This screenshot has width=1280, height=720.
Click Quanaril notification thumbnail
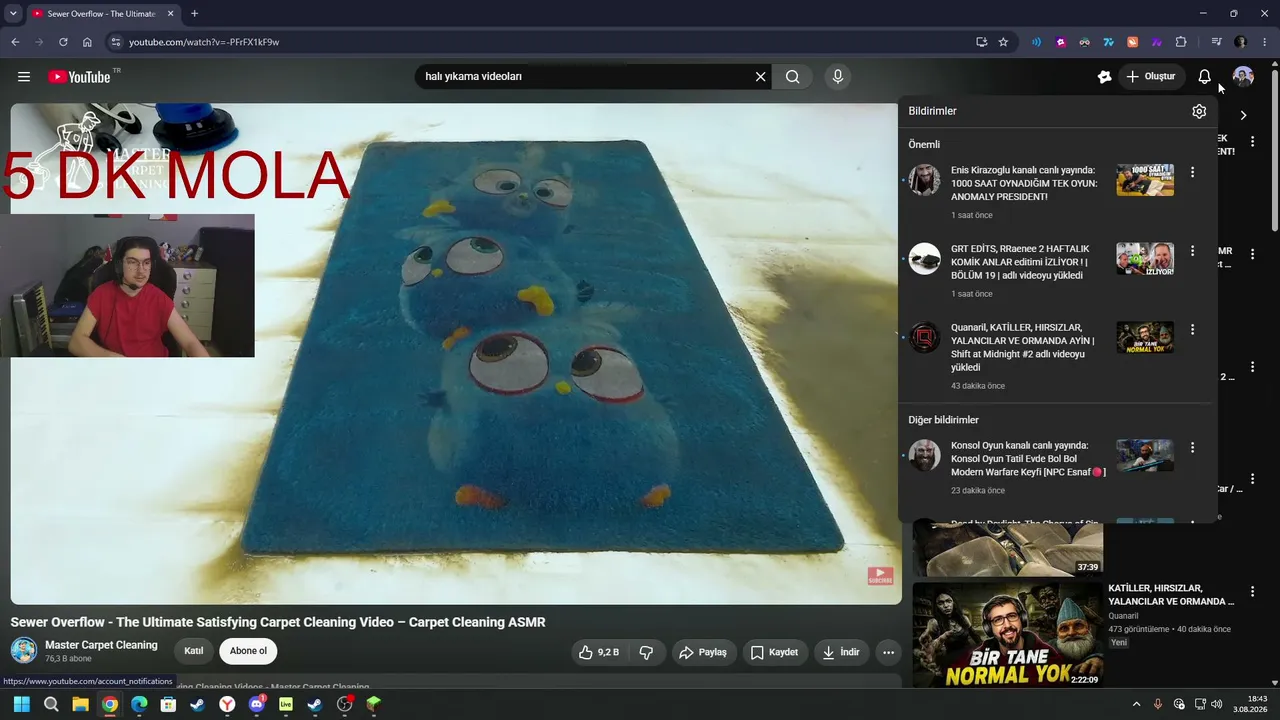click(x=1145, y=337)
